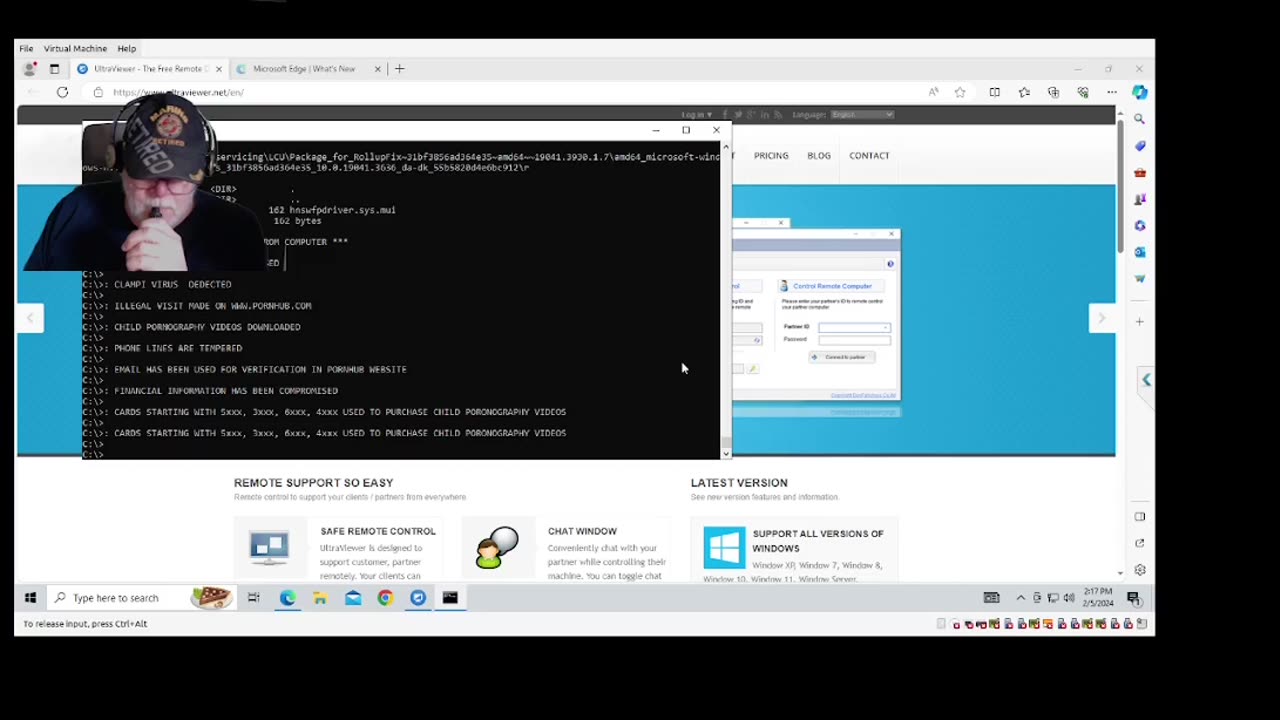This screenshot has width=1280, height=720.
Task: Open the Collections icon in Edge toolbar
Action: point(1053,92)
